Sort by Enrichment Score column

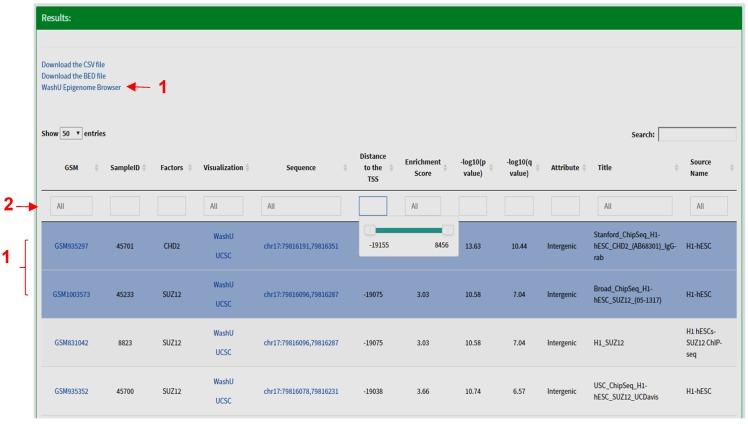(x=423, y=167)
